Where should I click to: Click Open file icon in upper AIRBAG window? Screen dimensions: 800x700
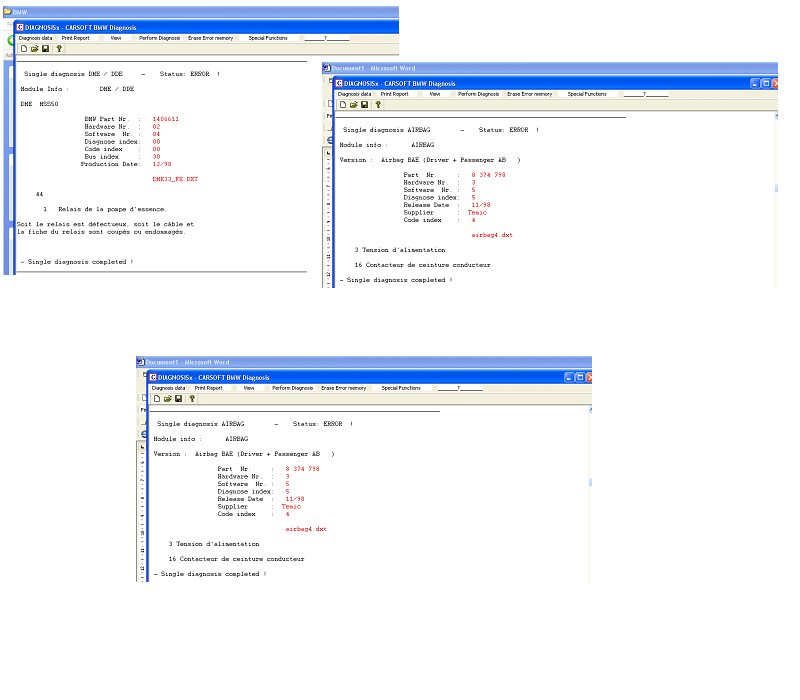tap(354, 105)
